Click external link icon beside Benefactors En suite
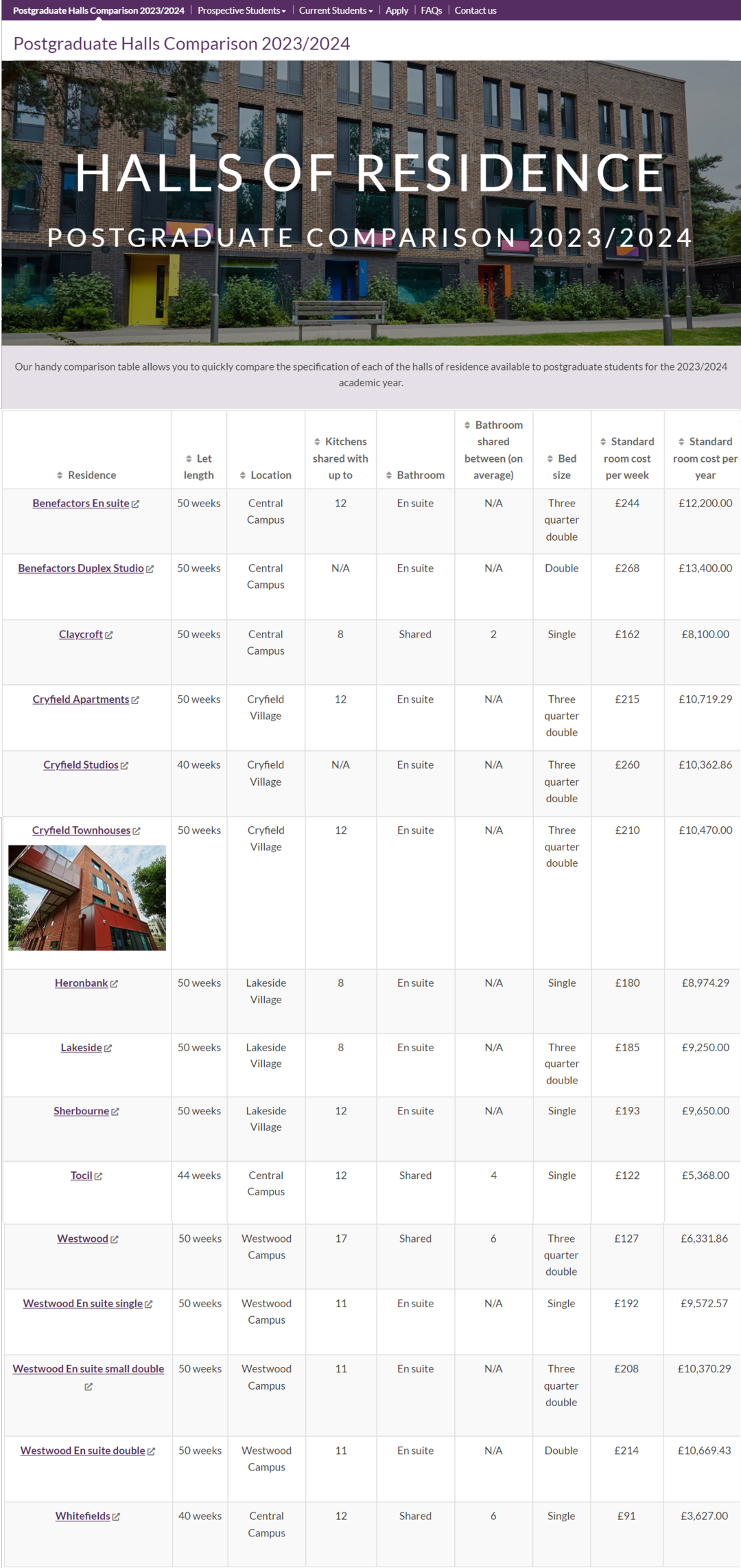 tap(135, 504)
